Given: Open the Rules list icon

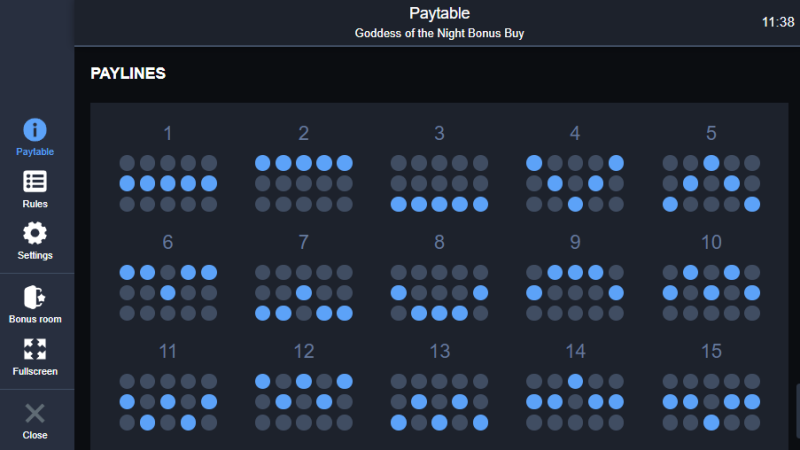Looking at the screenshot, I should tap(35, 182).
